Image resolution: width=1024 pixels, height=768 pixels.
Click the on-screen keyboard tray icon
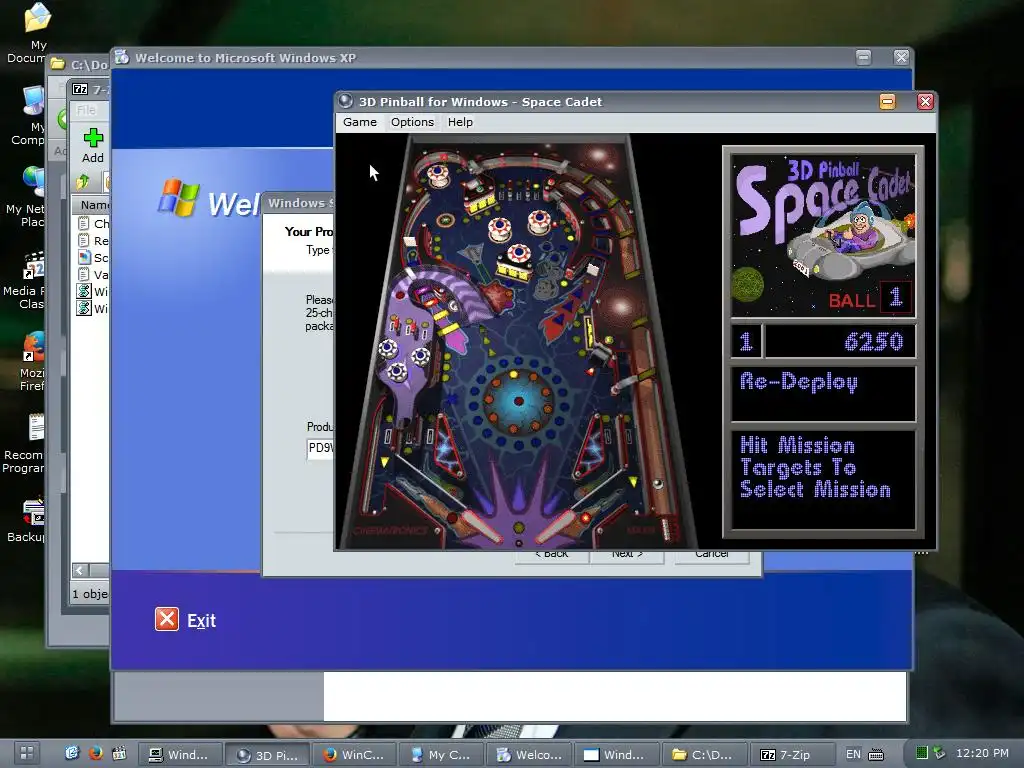click(x=876, y=755)
